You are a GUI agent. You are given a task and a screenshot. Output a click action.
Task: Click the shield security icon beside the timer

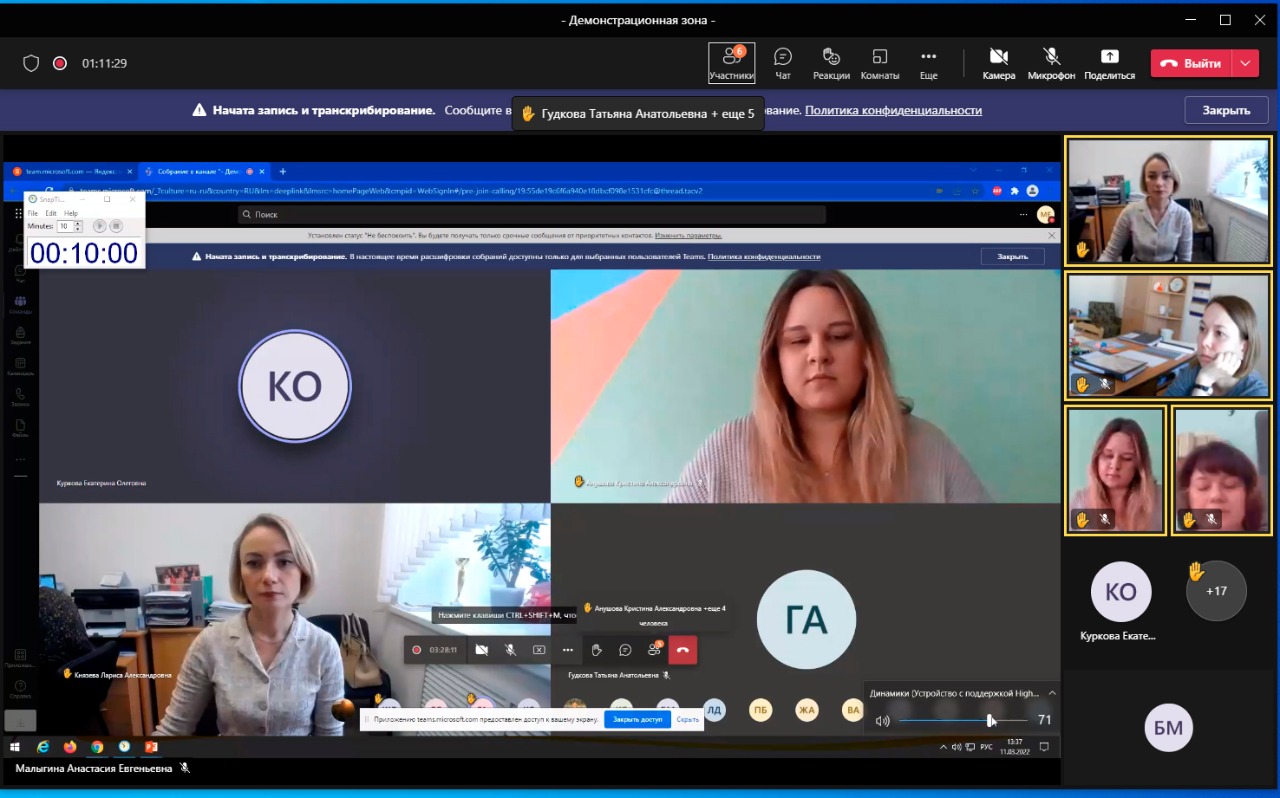[x=31, y=63]
